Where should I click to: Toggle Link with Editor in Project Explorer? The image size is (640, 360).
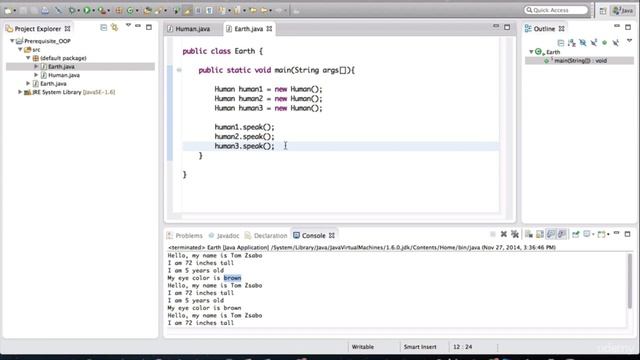click(x=115, y=28)
